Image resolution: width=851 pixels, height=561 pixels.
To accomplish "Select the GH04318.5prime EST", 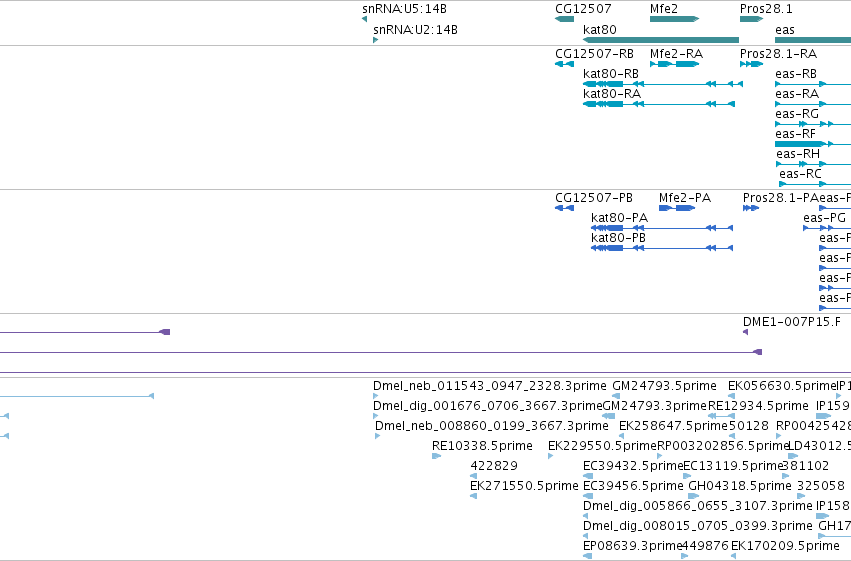I will pos(694,496).
